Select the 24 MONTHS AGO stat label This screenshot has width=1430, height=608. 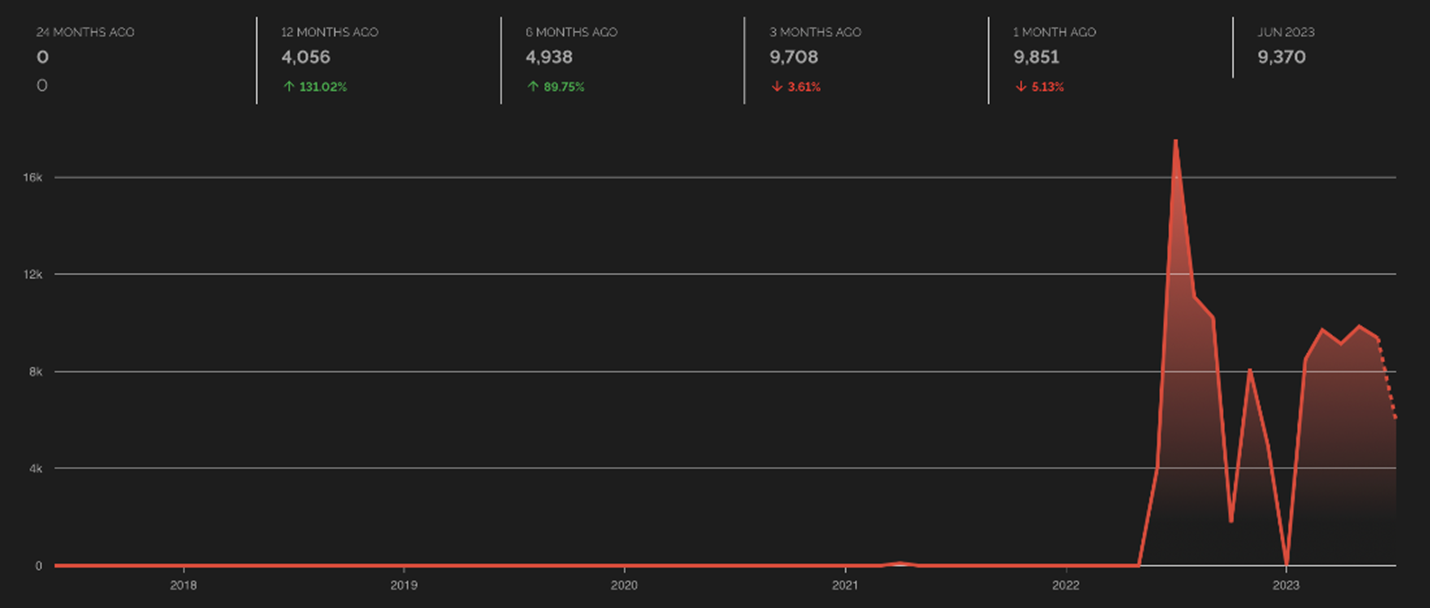pyautogui.click(x=85, y=32)
